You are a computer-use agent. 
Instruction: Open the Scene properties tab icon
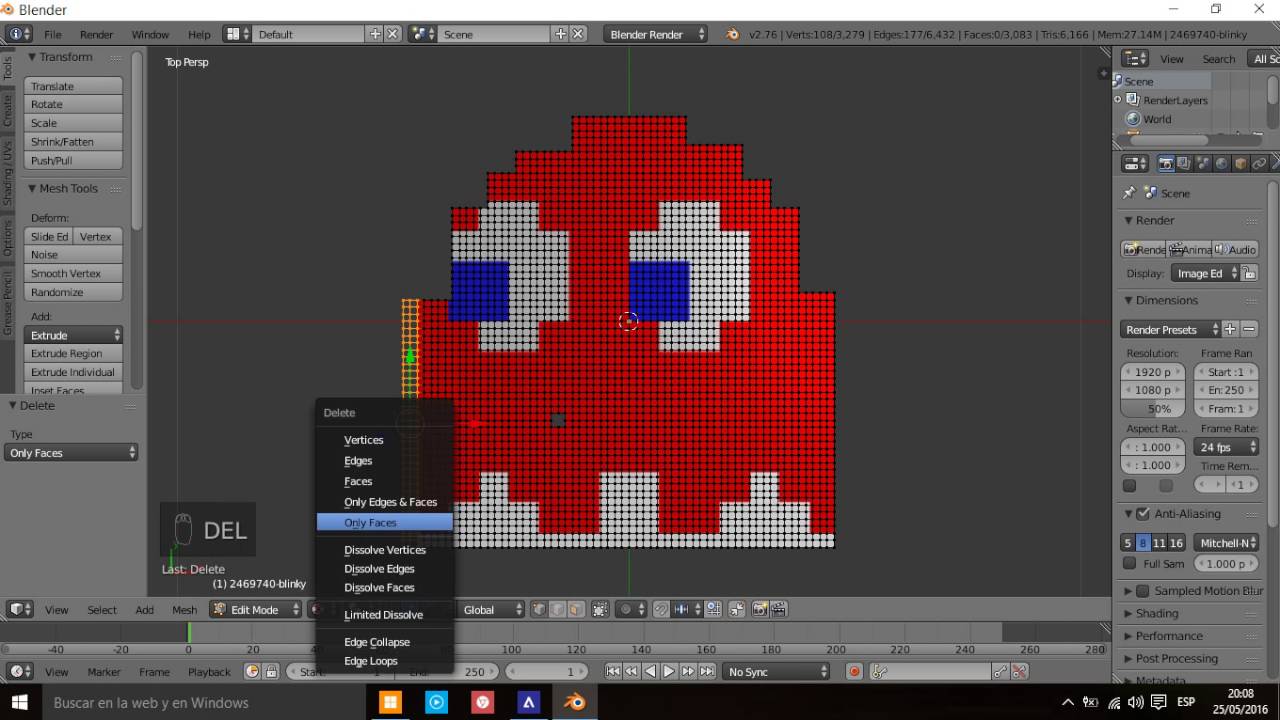tap(1203, 163)
